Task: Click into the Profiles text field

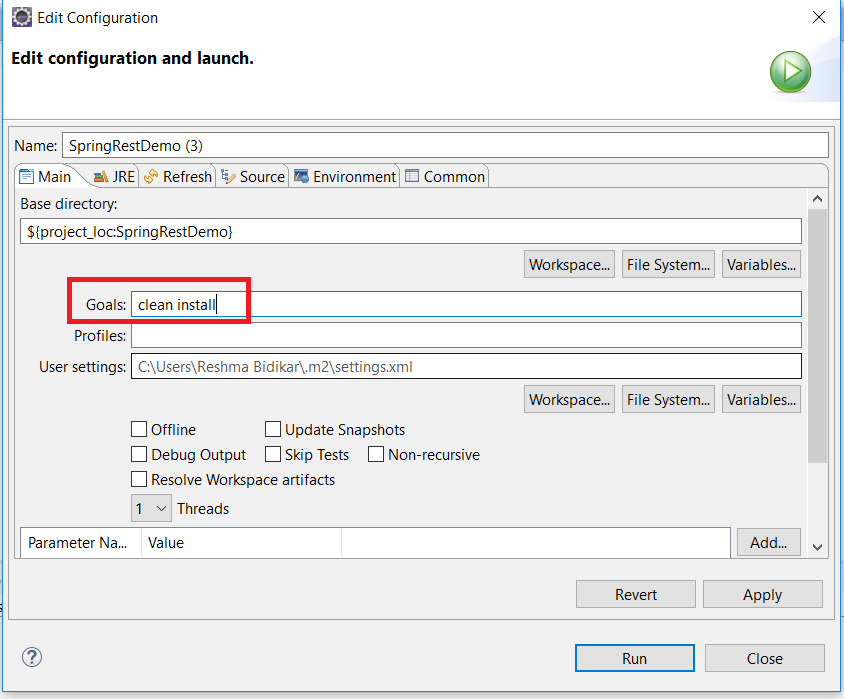Action: pyautogui.click(x=466, y=335)
